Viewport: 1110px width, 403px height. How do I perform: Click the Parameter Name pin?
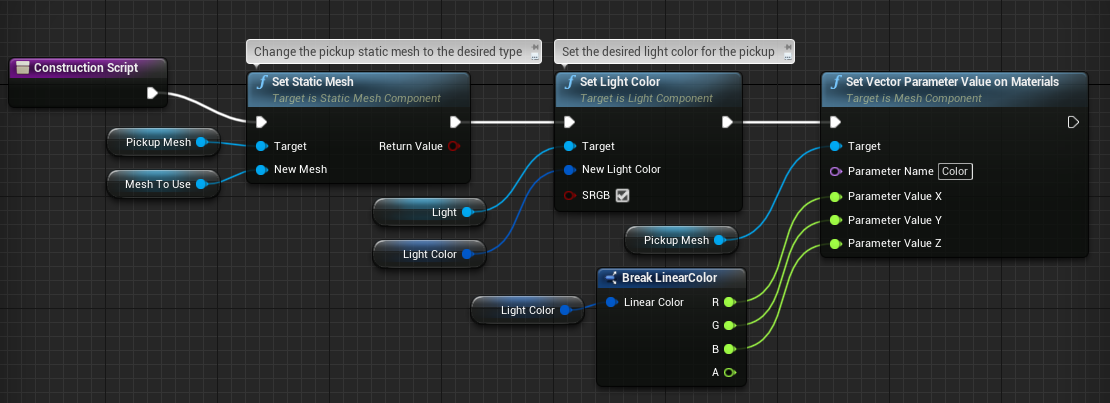tap(835, 171)
